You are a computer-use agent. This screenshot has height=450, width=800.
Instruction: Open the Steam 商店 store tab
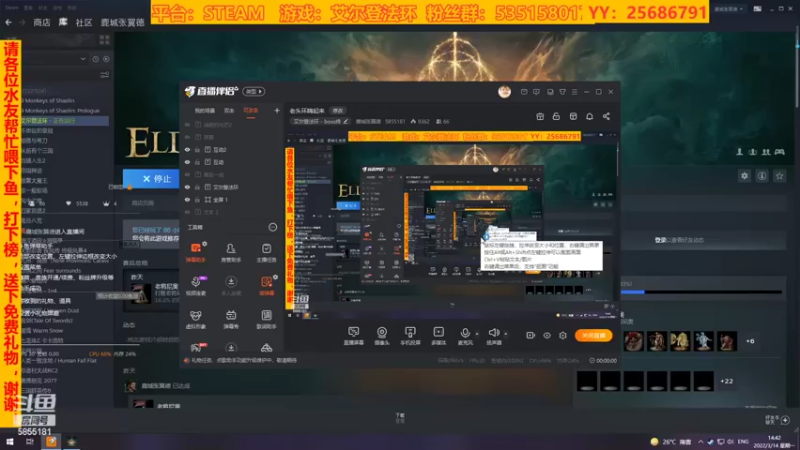42,22
